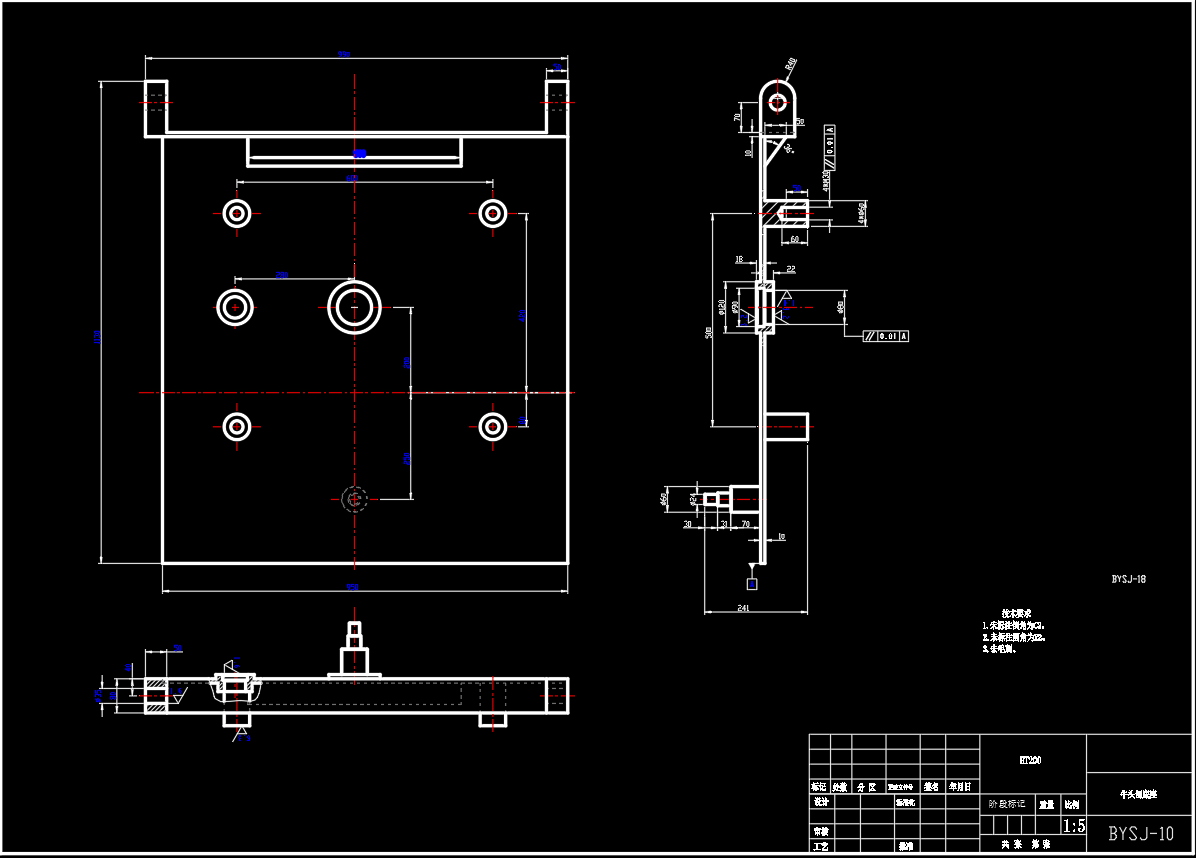Select the top-right mounting hole circle
The image size is (1196, 858).
[491, 213]
